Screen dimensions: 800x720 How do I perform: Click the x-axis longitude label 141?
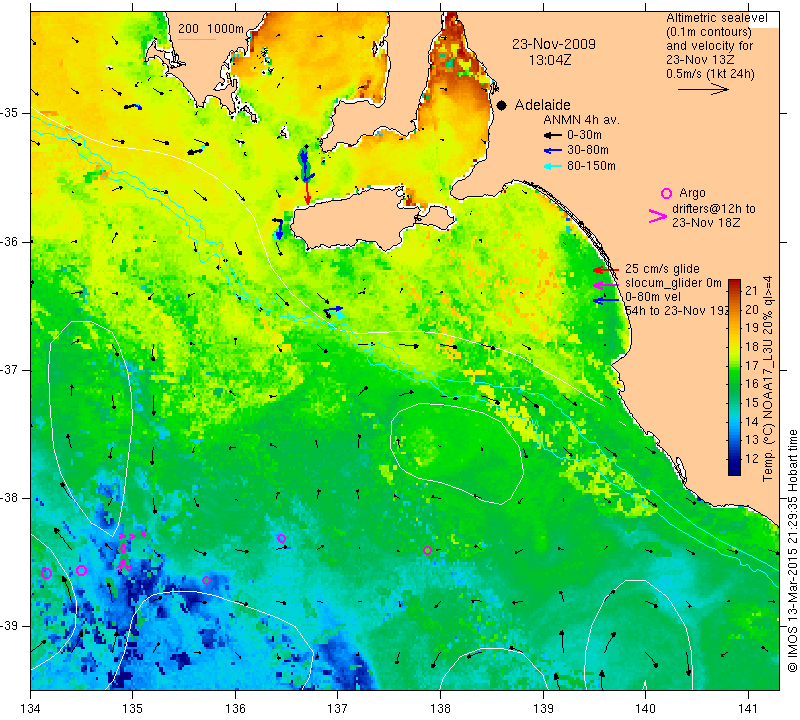pos(749,709)
